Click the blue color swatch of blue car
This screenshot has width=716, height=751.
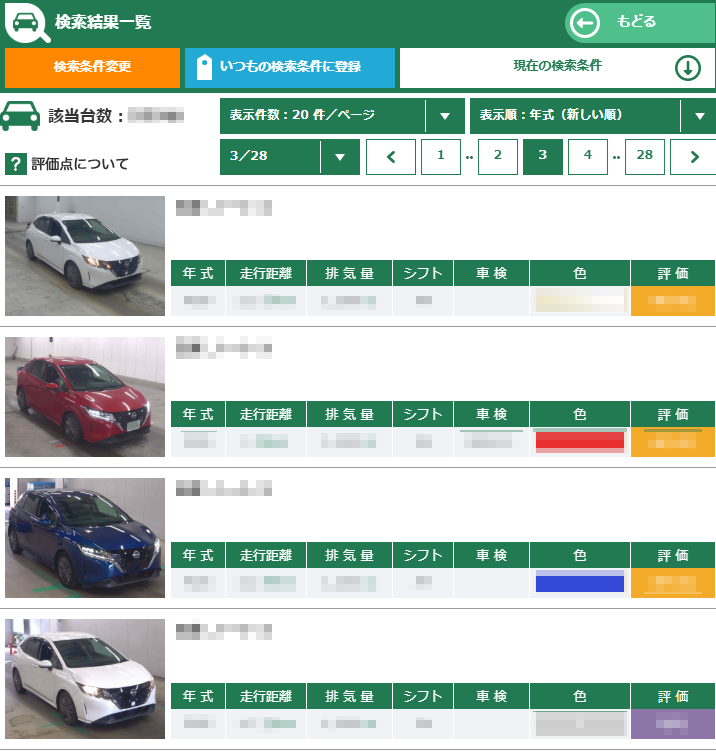coord(580,582)
